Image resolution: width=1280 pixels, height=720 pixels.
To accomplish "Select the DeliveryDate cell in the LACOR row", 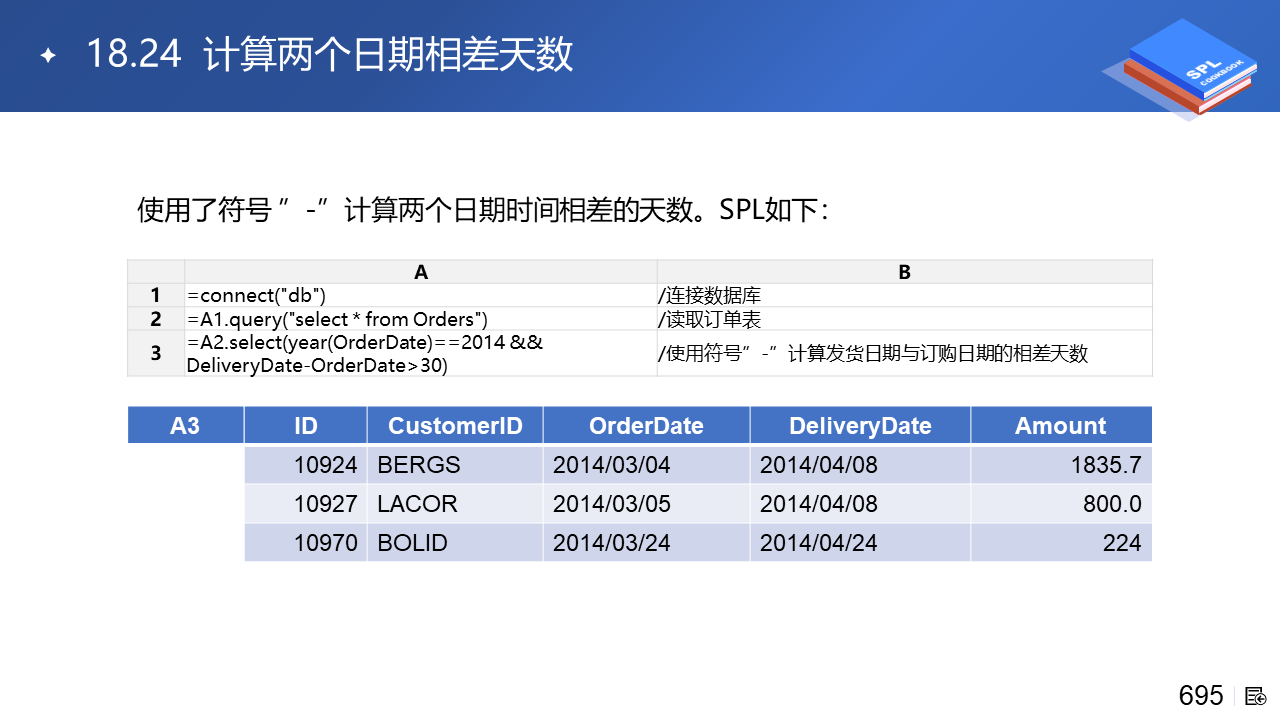I will coord(860,504).
